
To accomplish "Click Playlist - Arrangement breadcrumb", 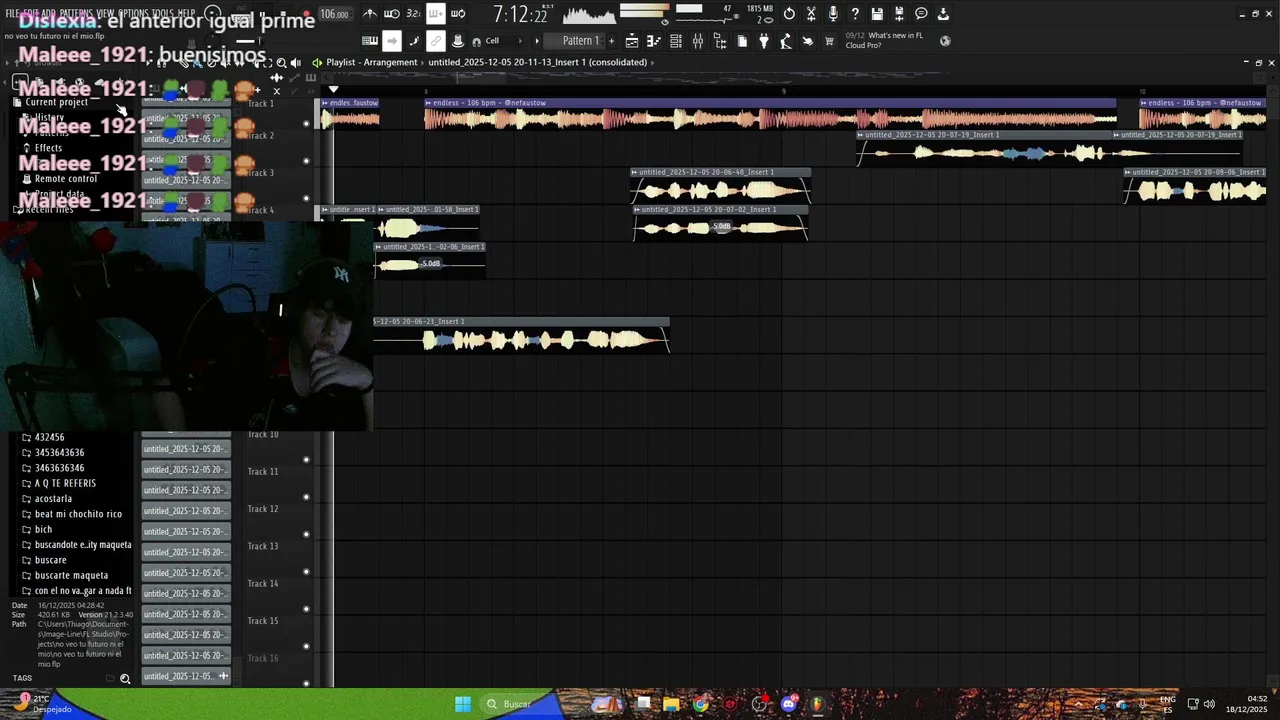I will pos(372,62).
